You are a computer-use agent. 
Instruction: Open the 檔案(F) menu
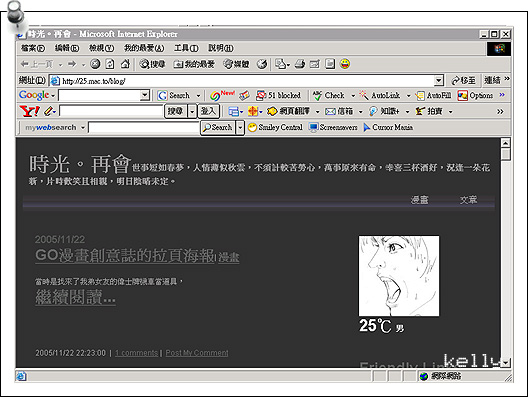(x=33, y=48)
